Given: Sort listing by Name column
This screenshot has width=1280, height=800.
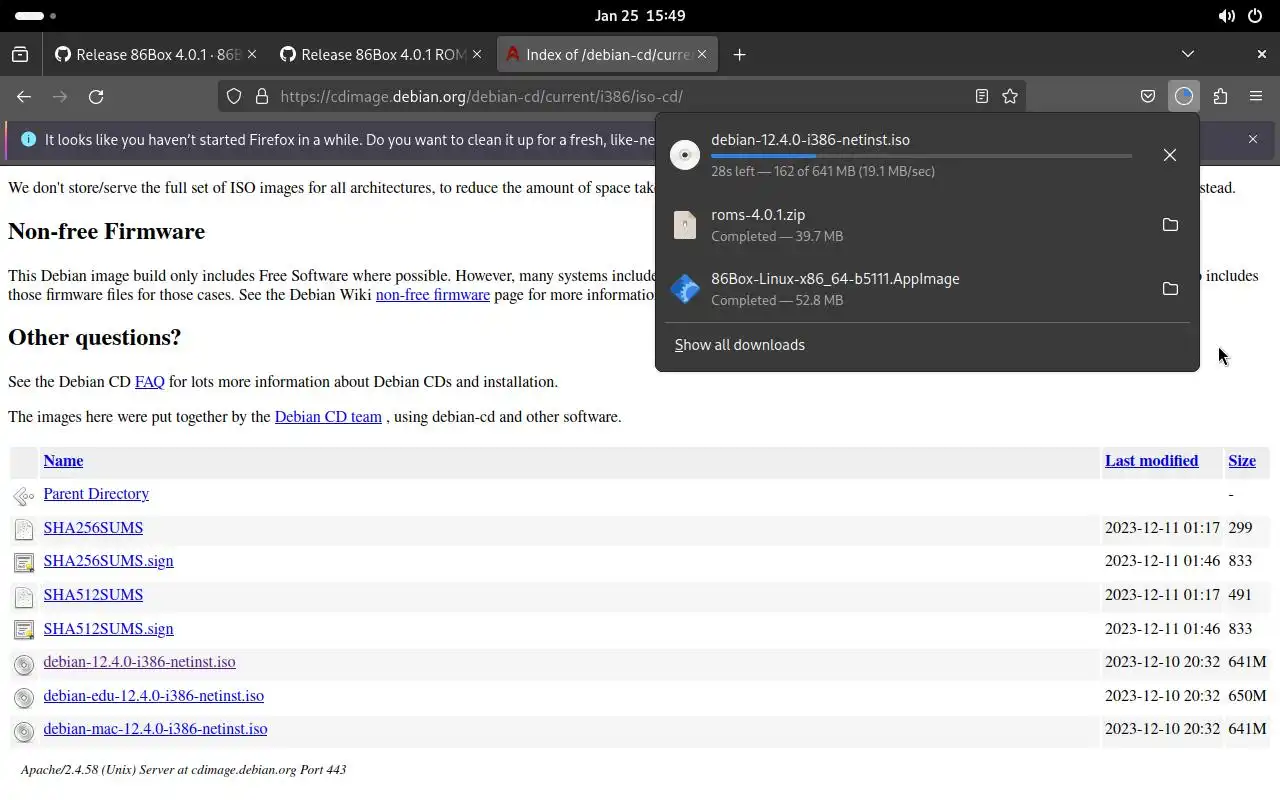Looking at the screenshot, I should 63,461.
